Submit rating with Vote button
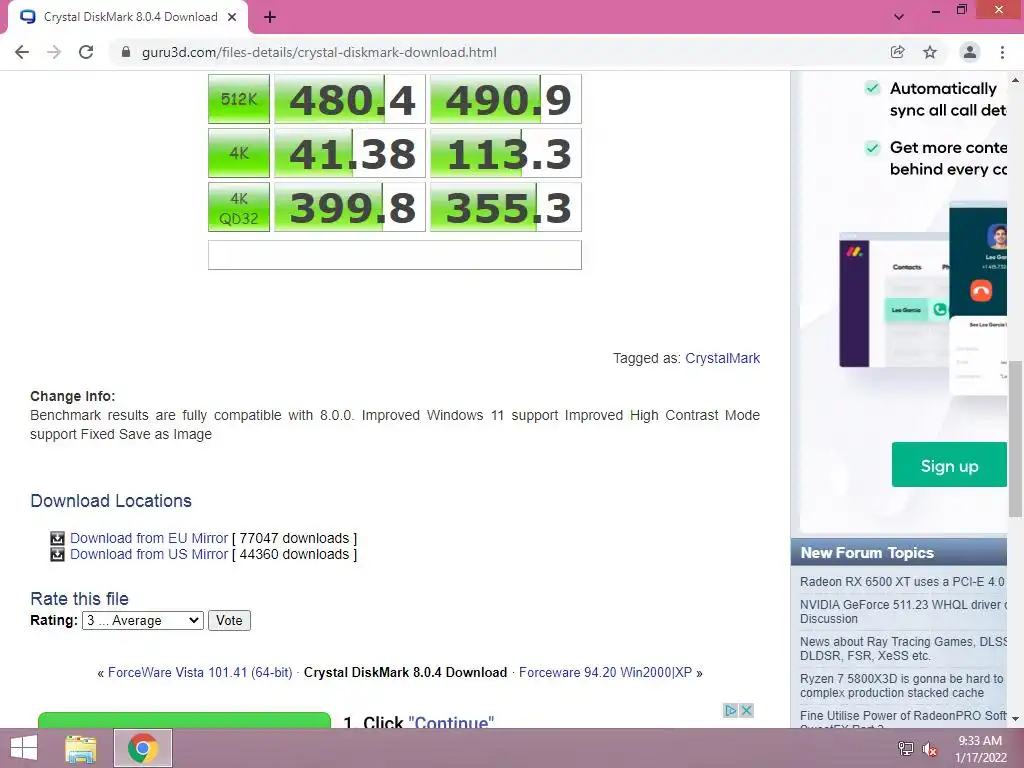The image size is (1024, 768). click(229, 620)
